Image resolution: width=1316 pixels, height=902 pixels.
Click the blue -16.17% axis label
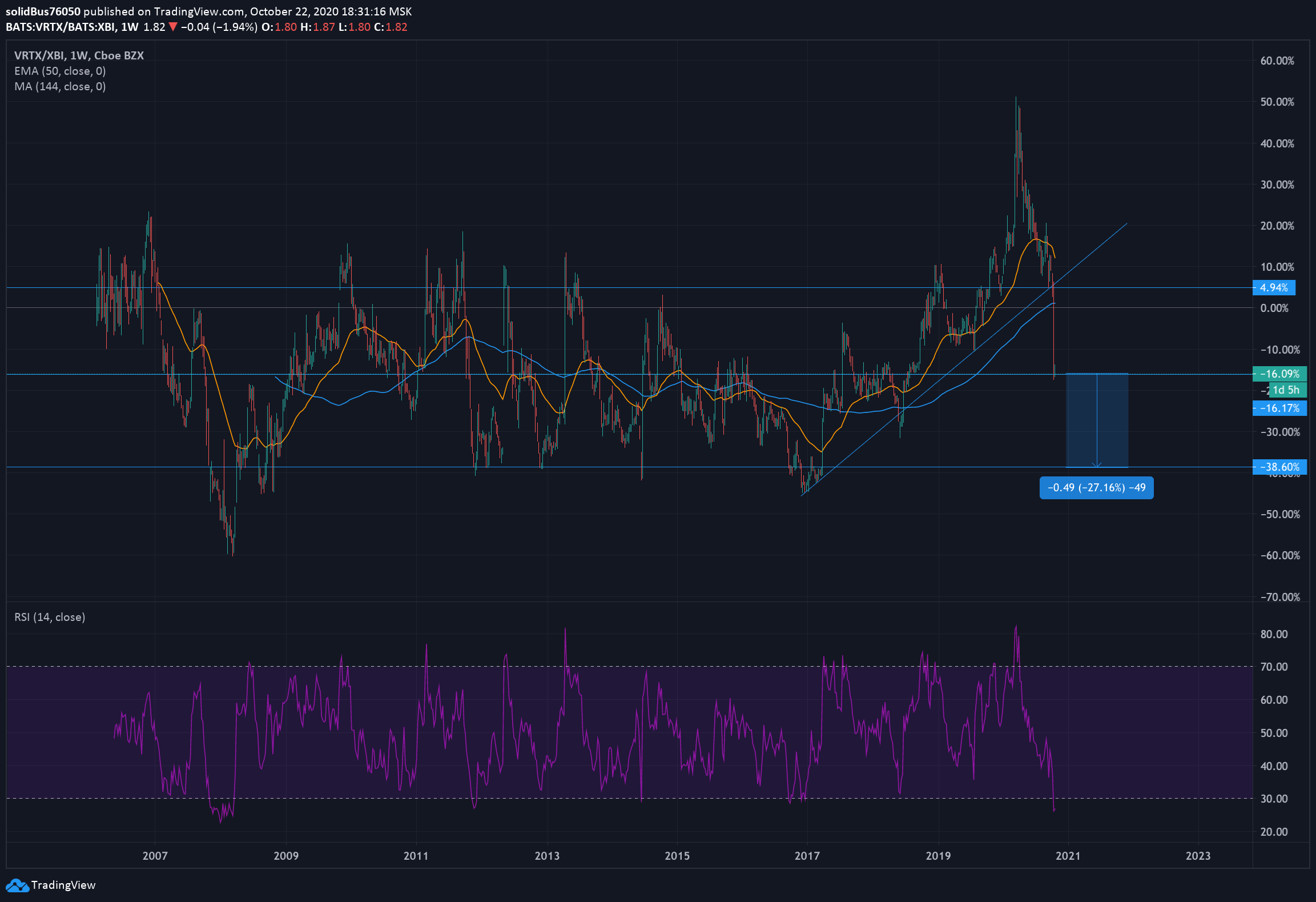(x=1279, y=408)
